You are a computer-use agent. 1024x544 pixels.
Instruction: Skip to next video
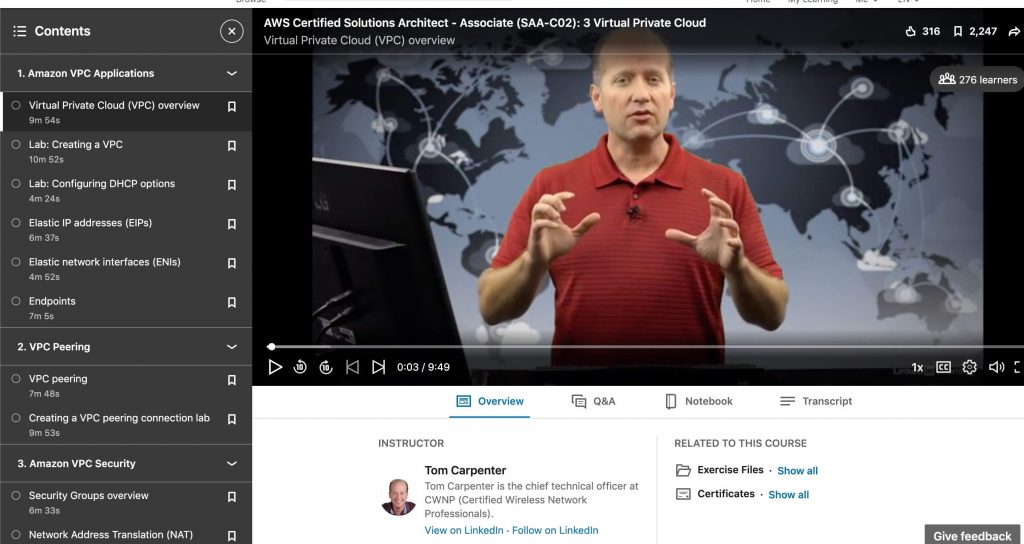(x=378, y=367)
